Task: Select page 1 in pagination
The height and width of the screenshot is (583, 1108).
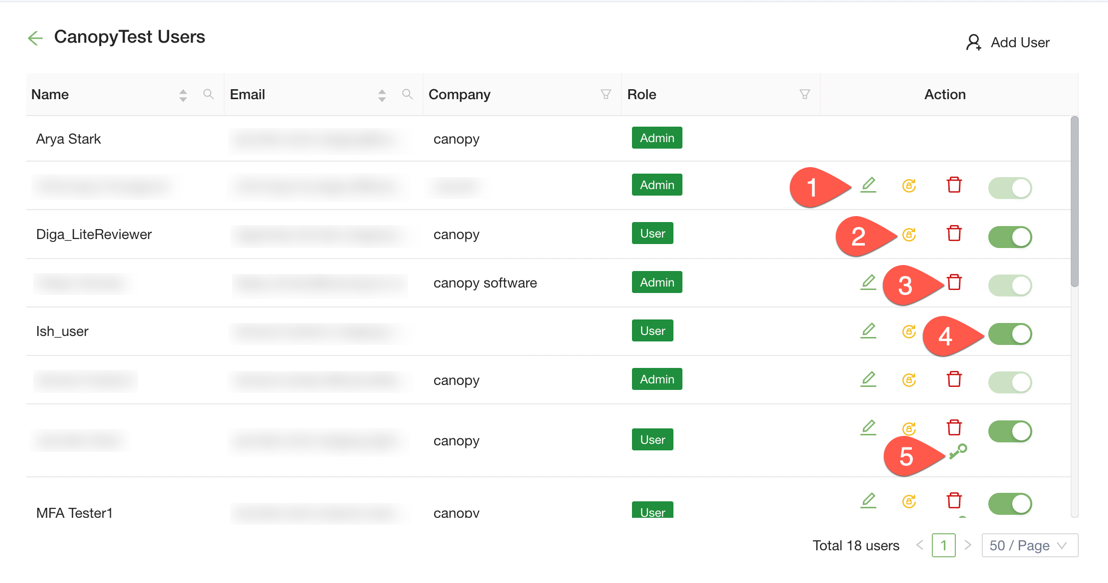Action: pyautogui.click(x=943, y=545)
